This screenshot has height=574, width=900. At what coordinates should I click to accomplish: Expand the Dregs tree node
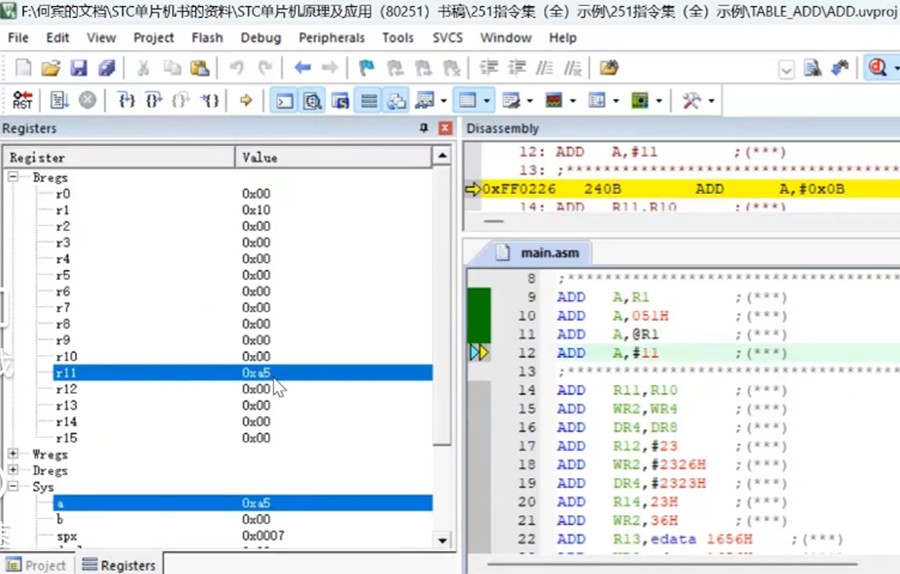[13, 470]
